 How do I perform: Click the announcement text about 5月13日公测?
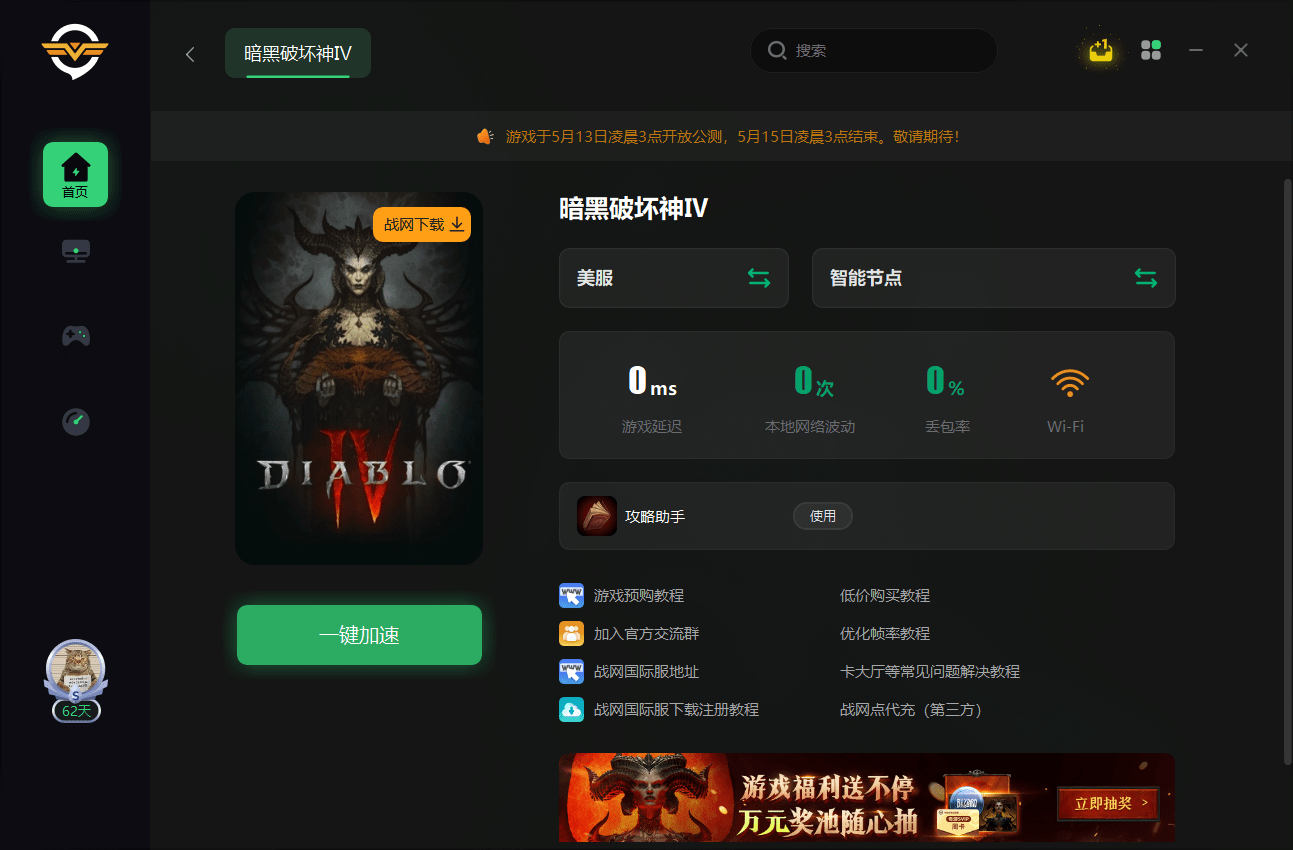coord(732,136)
